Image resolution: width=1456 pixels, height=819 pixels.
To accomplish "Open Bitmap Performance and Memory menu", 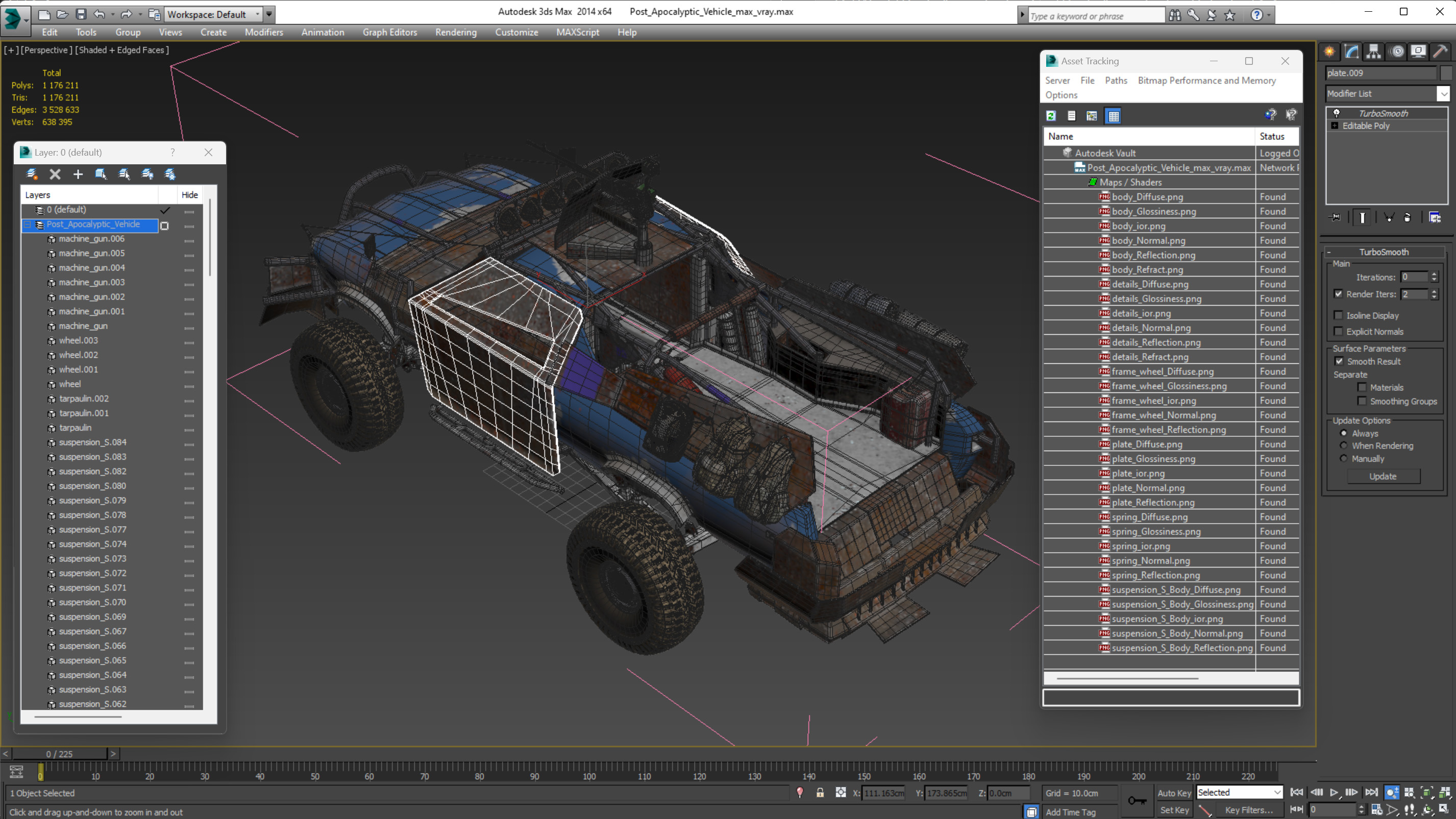I will [x=1207, y=80].
